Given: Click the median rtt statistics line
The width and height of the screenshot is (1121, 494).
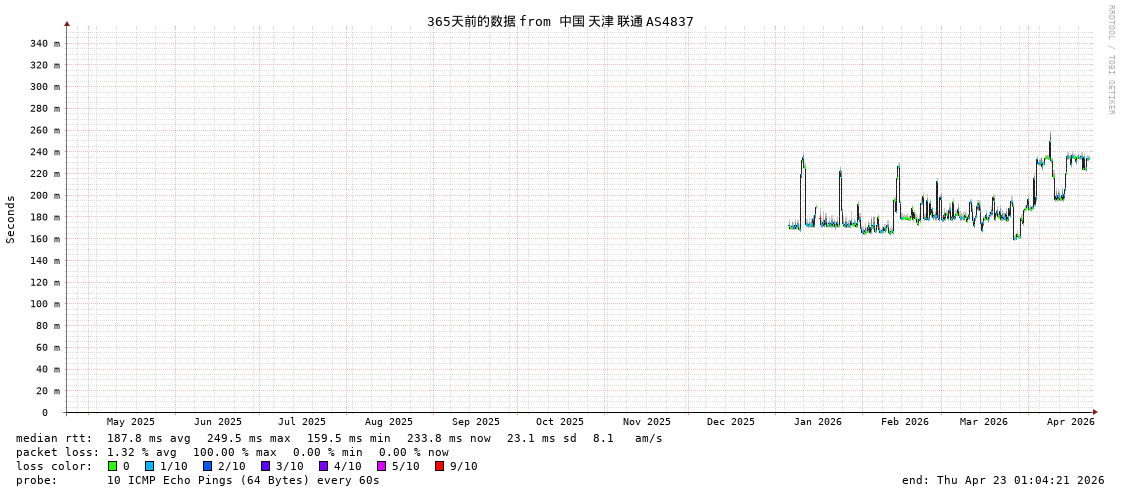Looking at the screenshot, I should pyautogui.click(x=339, y=438).
